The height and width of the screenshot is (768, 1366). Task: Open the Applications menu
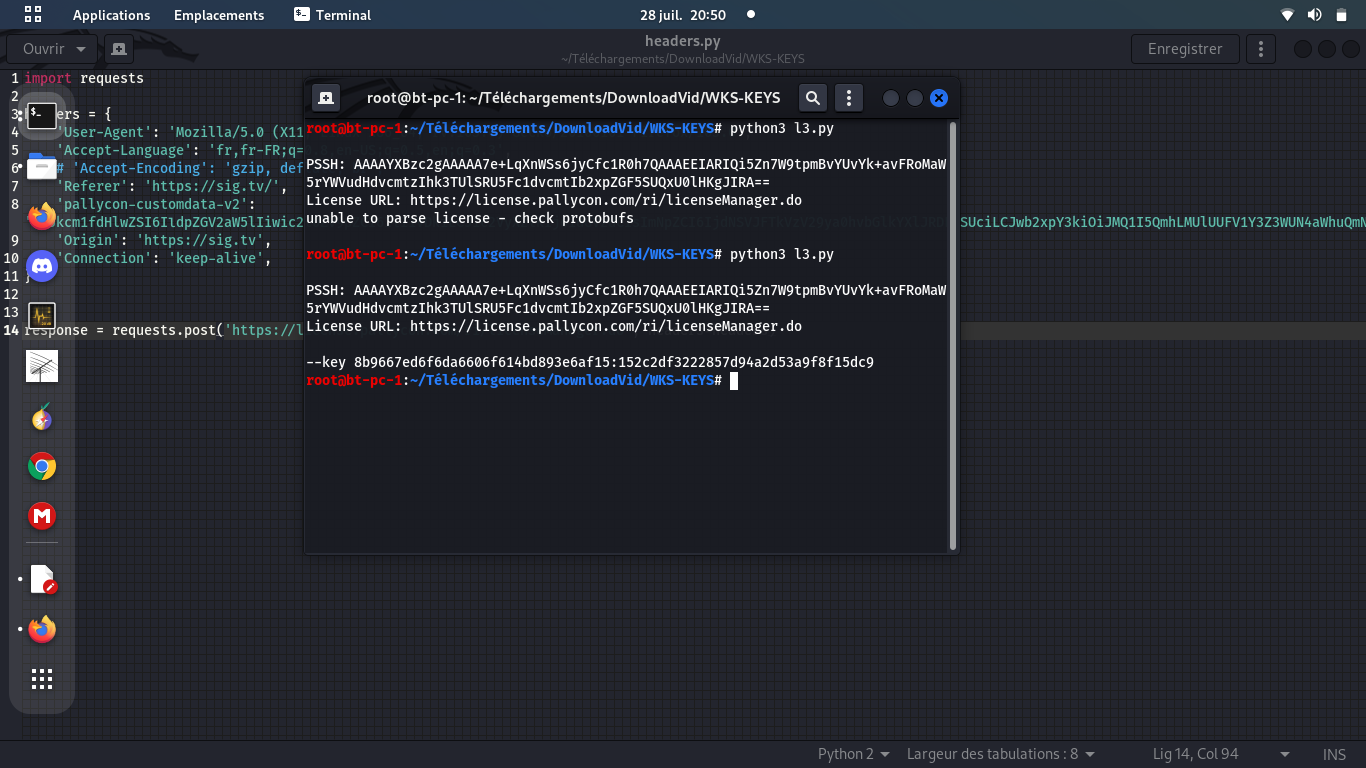click(x=112, y=15)
